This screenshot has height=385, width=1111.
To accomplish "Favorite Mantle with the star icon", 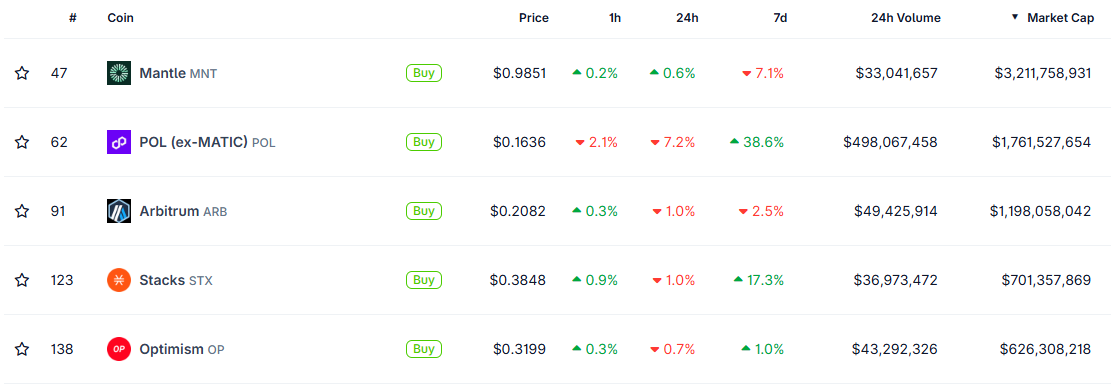I will point(22,73).
